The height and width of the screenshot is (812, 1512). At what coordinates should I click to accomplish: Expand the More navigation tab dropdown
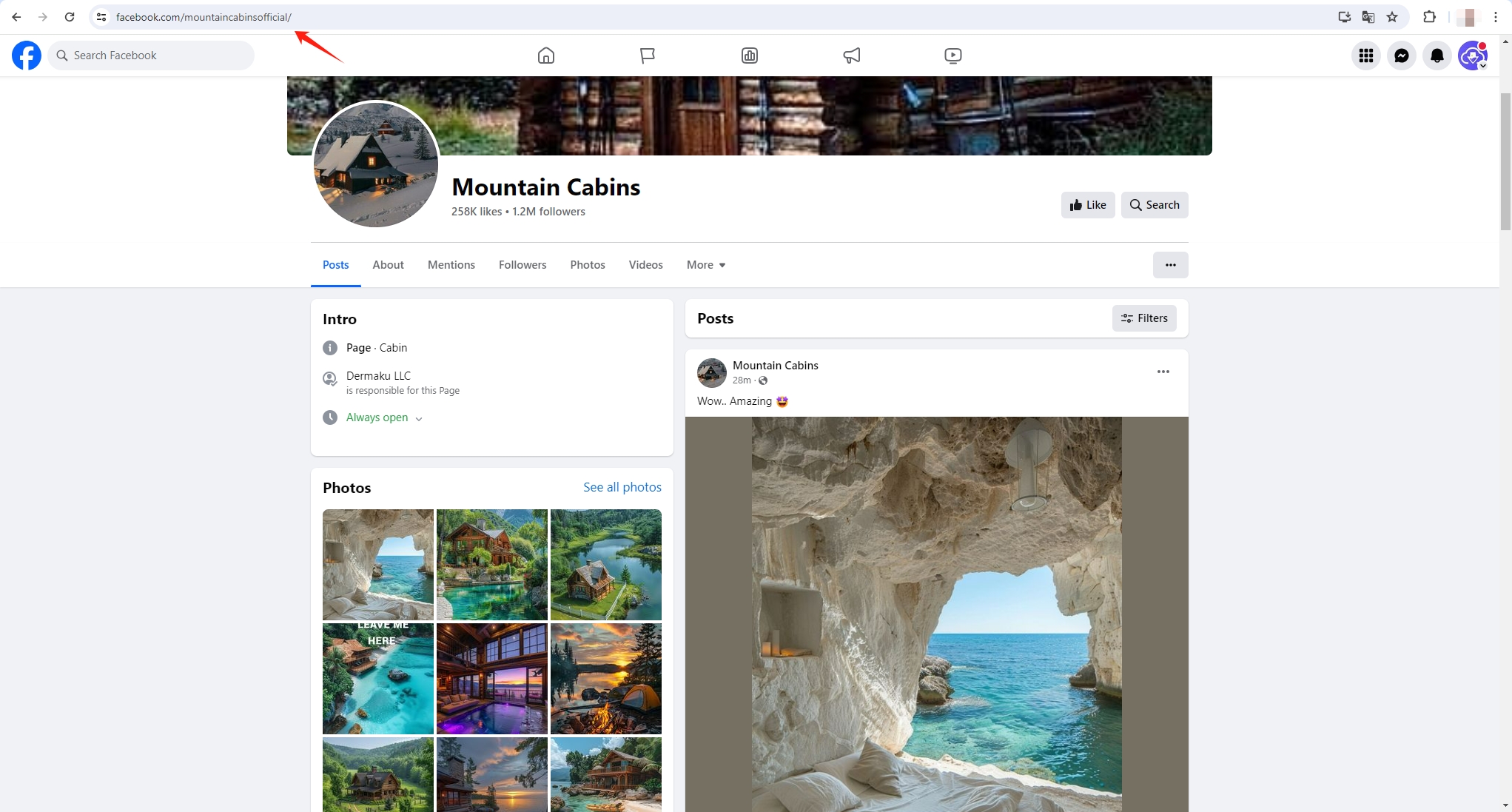tap(705, 264)
